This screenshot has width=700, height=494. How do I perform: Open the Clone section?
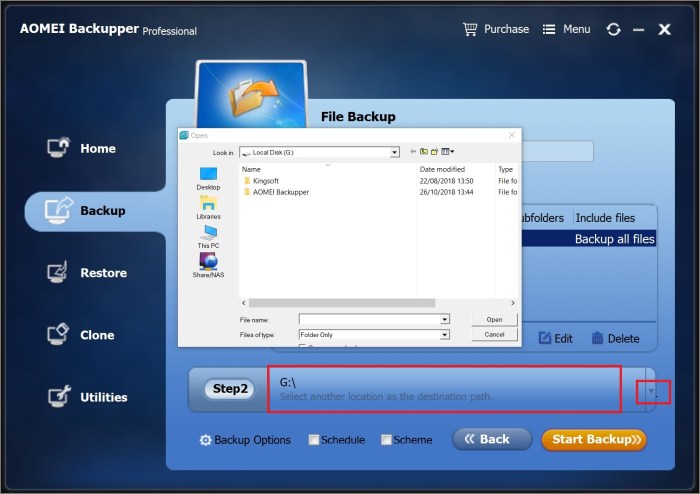pyautogui.click(x=81, y=335)
